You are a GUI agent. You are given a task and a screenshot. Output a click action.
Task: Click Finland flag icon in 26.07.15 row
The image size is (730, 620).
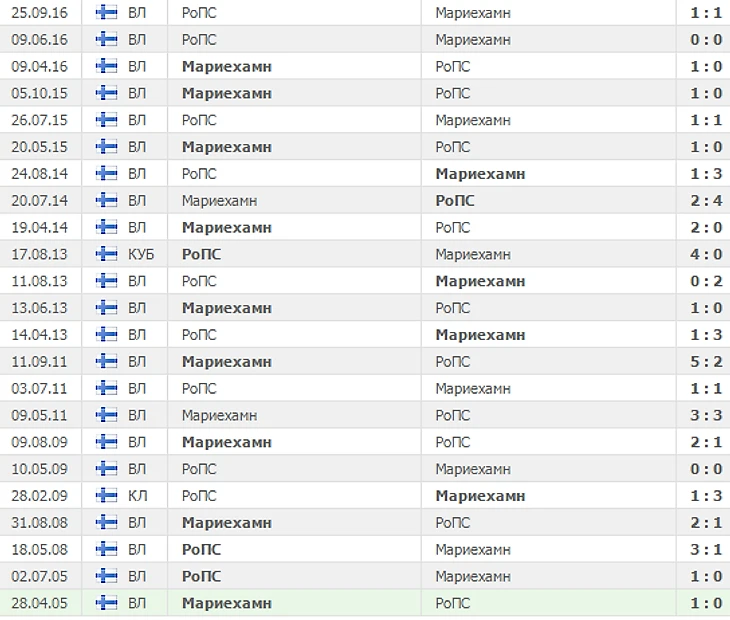pyautogui.click(x=106, y=120)
